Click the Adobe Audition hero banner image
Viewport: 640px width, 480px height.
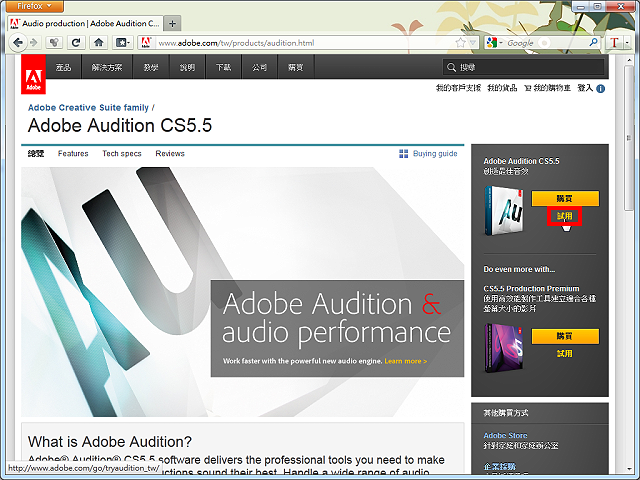click(x=242, y=292)
